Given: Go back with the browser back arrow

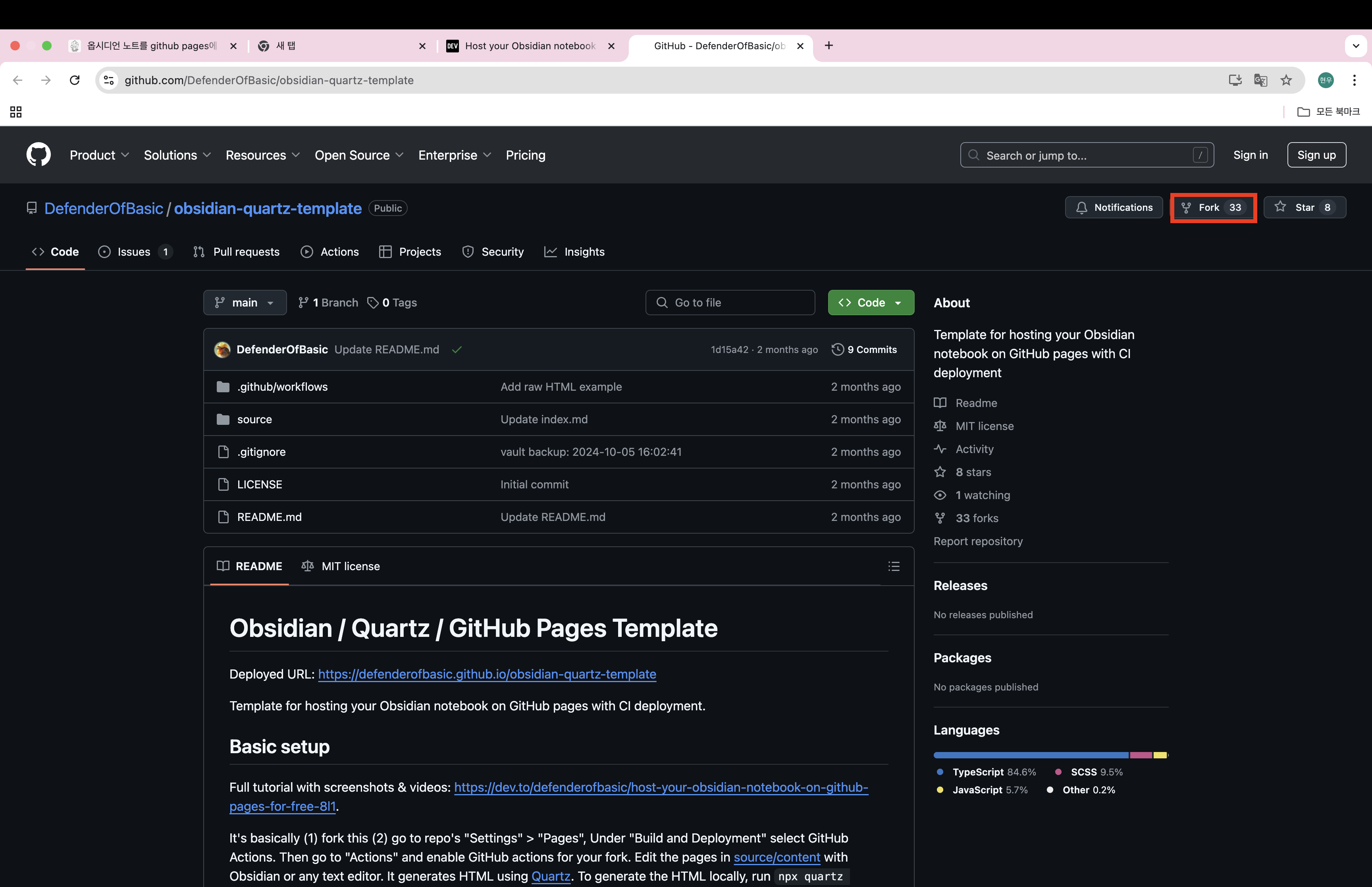Looking at the screenshot, I should [17, 80].
